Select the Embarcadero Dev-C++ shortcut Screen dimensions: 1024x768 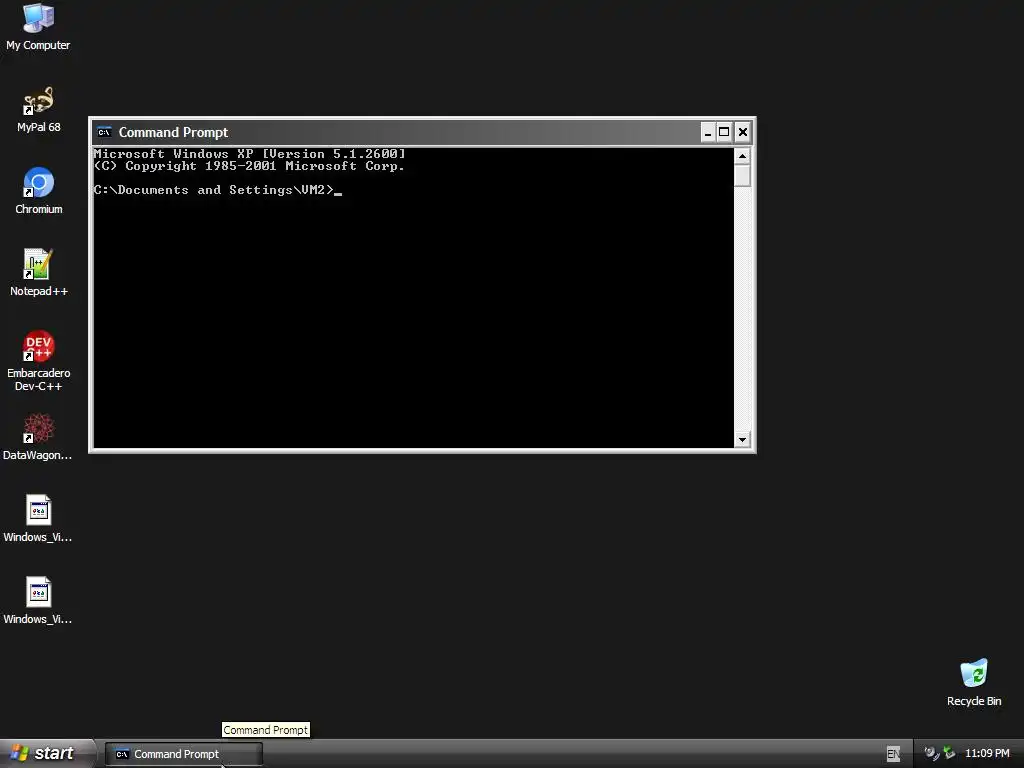[x=38, y=360]
